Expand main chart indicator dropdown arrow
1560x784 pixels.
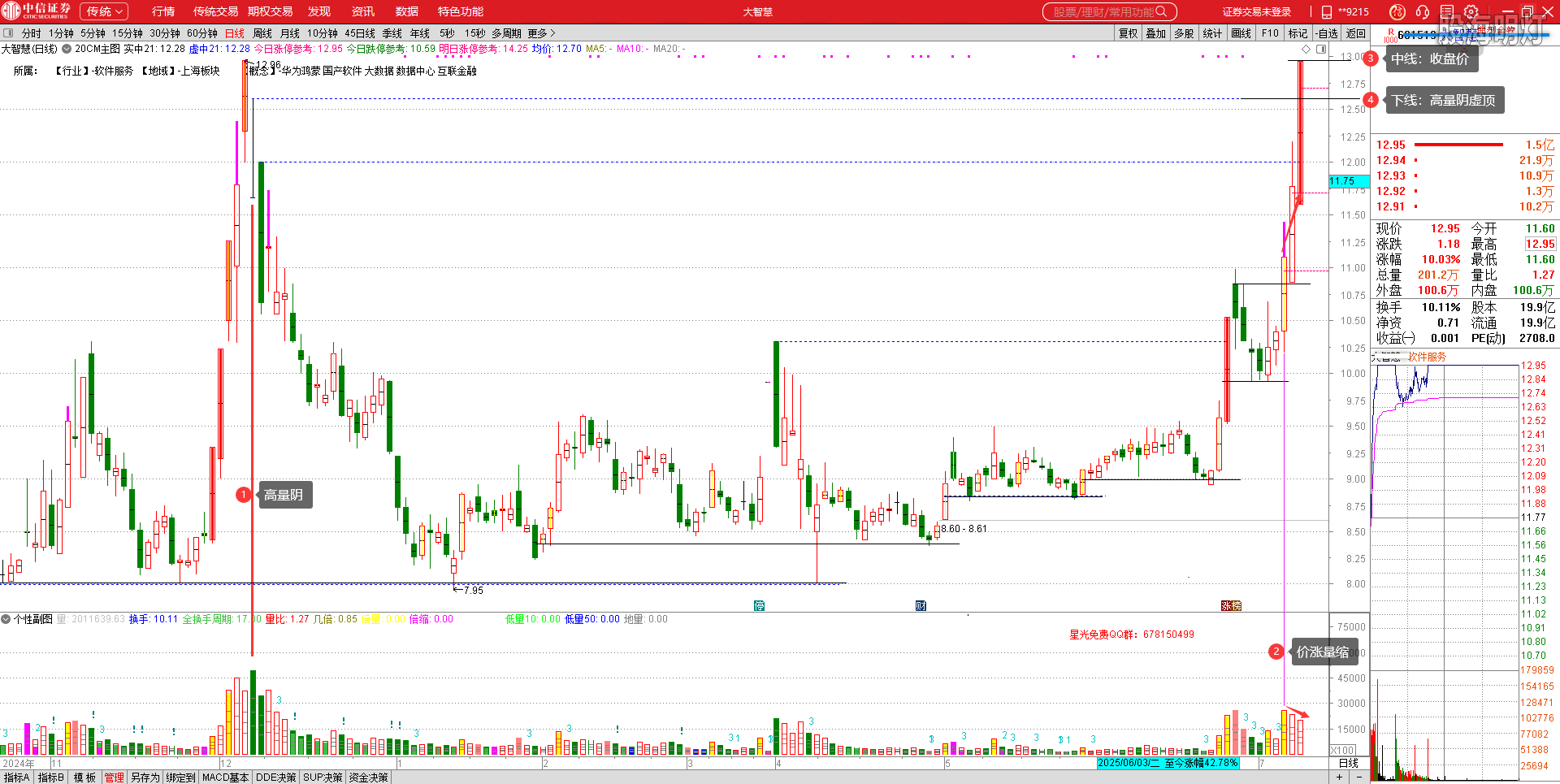point(67,49)
